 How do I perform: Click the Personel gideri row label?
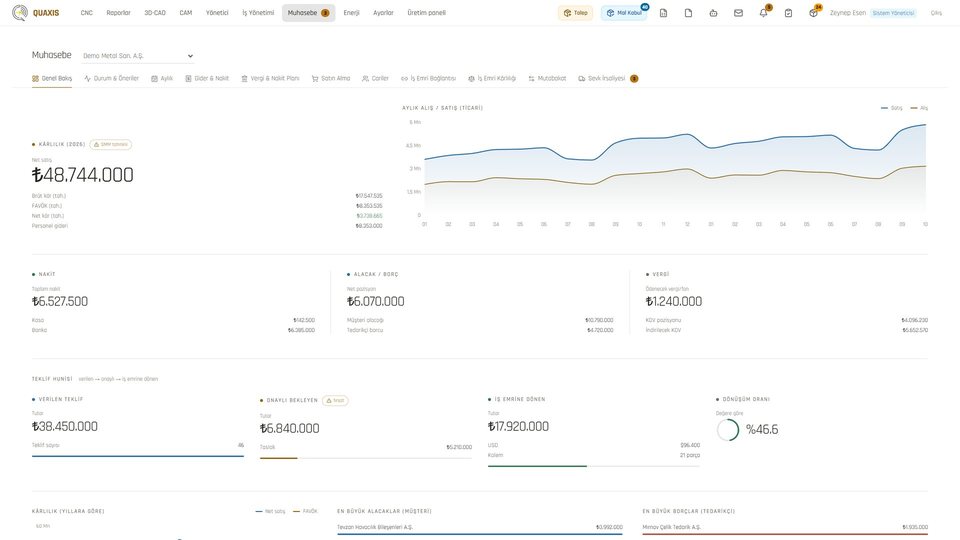pos(50,226)
